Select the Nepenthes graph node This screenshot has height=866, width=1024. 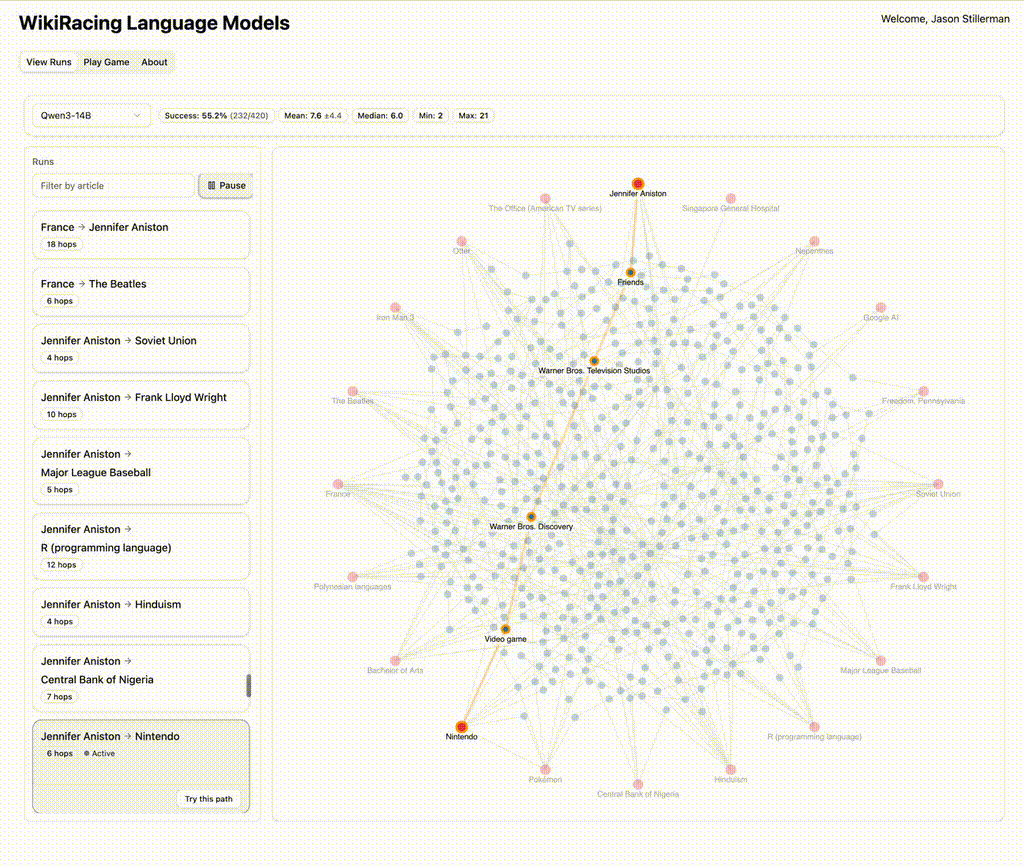814,242
